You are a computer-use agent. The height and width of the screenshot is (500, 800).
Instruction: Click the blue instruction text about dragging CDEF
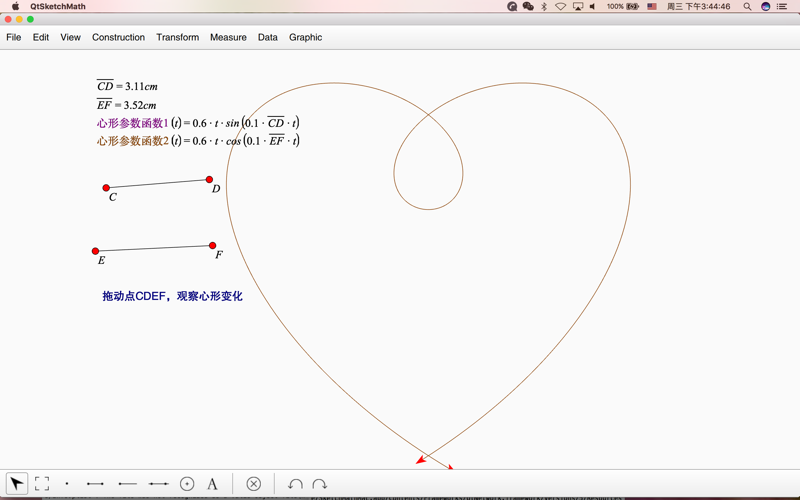pos(172,296)
